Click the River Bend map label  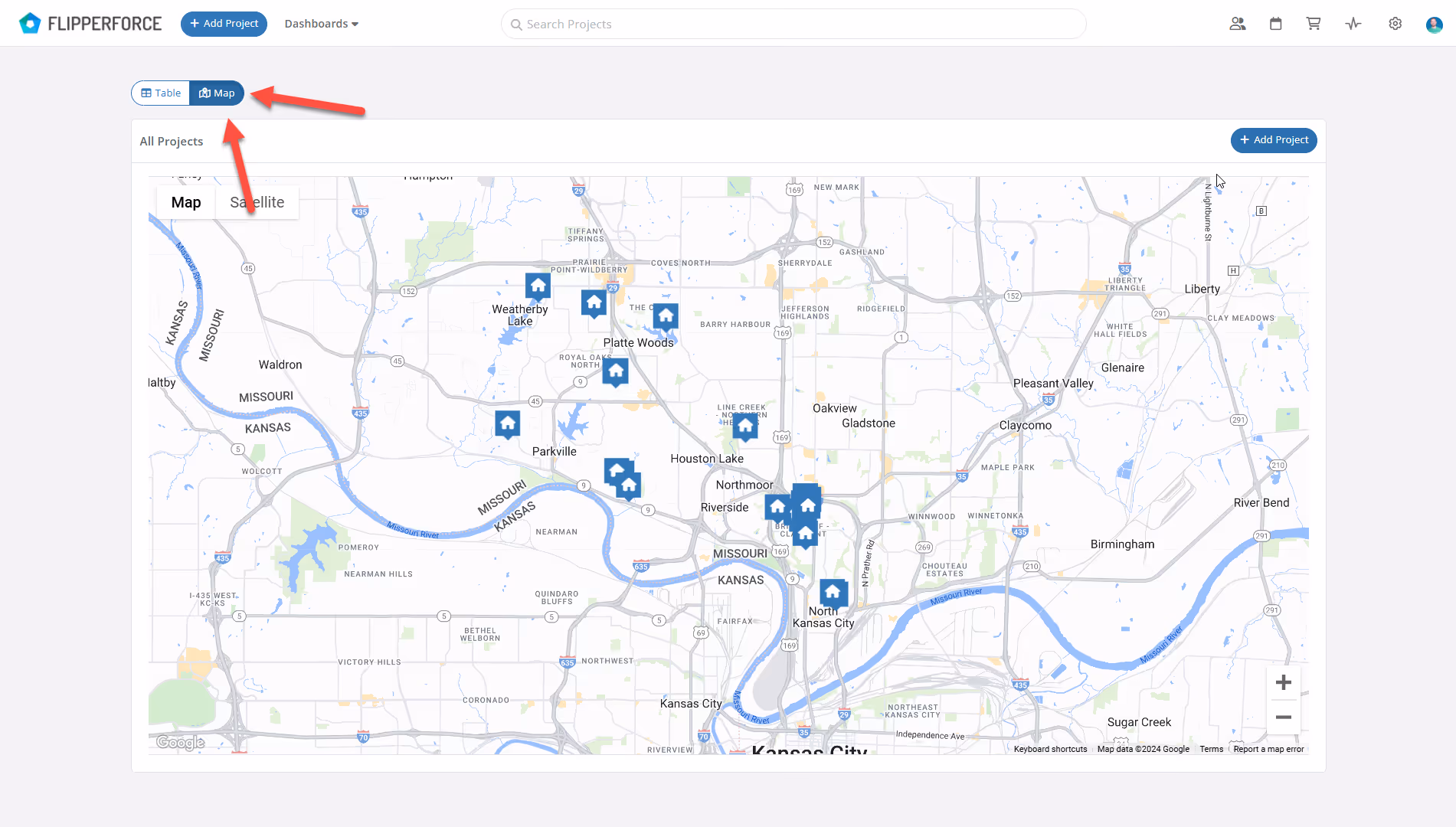1261,503
